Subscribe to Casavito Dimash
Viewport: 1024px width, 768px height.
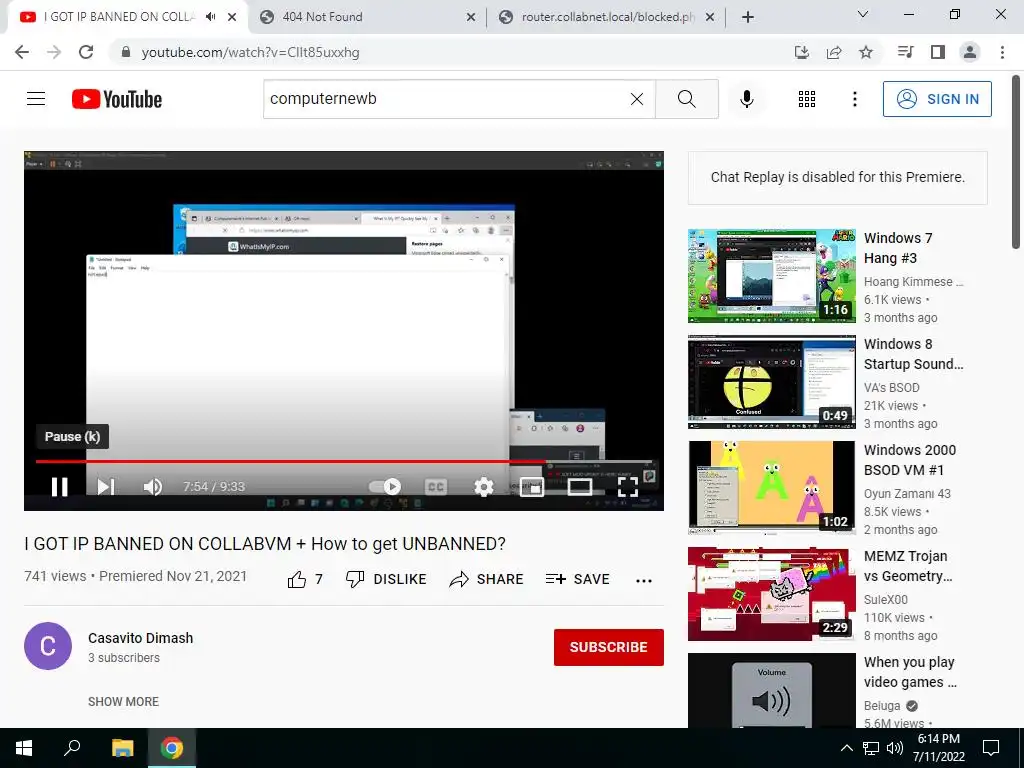coord(609,647)
